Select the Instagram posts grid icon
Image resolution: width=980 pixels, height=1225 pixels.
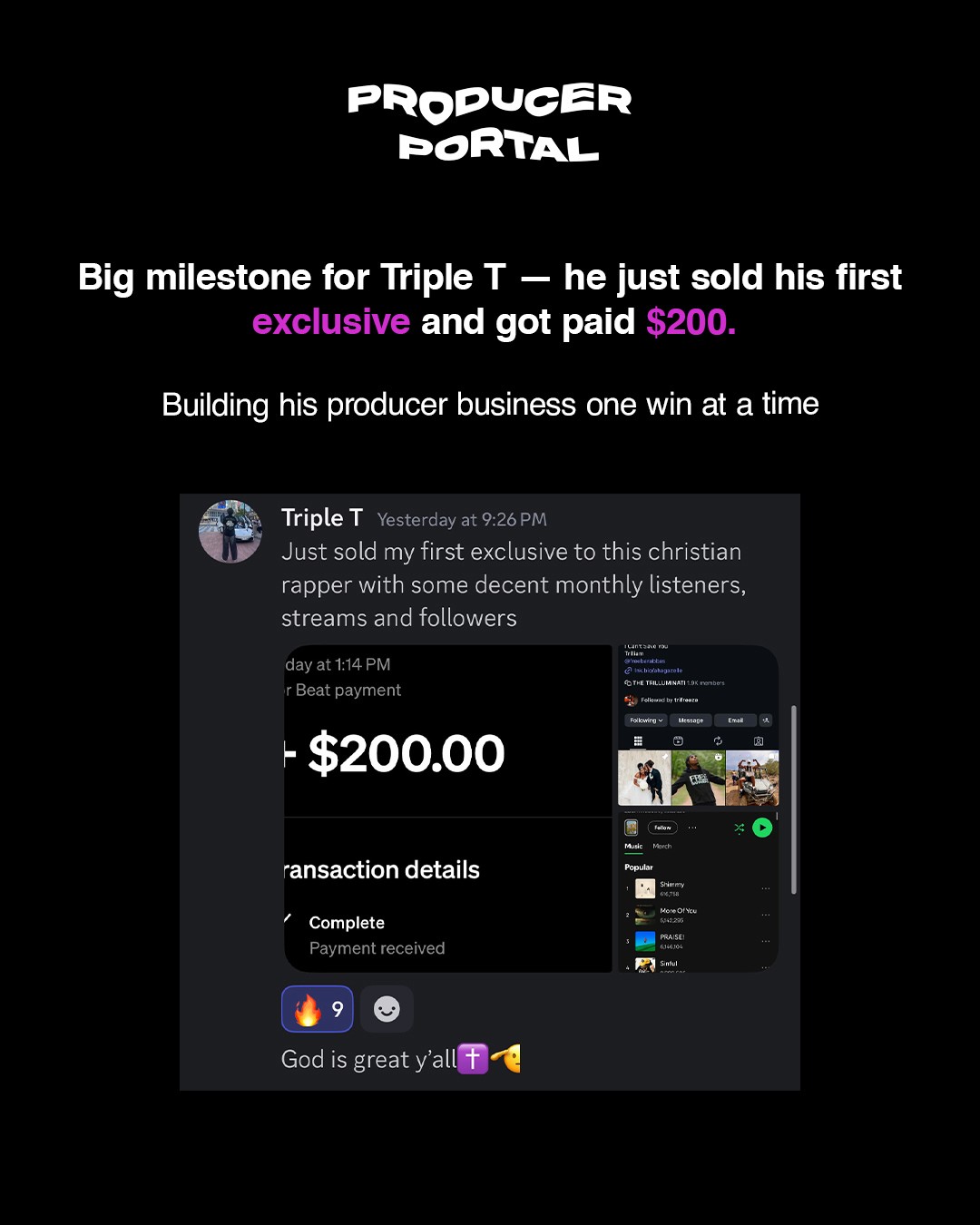(x=638, y=741)
